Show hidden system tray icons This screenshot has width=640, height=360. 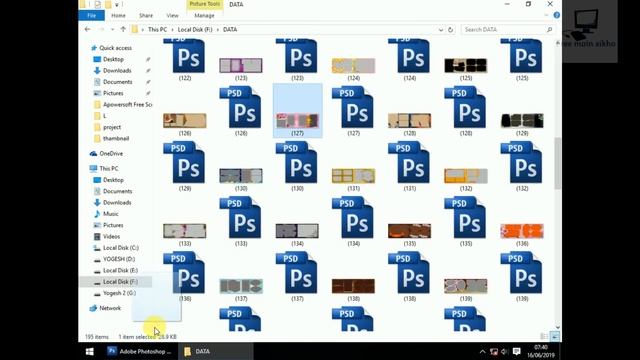click(x=482, y=351)
